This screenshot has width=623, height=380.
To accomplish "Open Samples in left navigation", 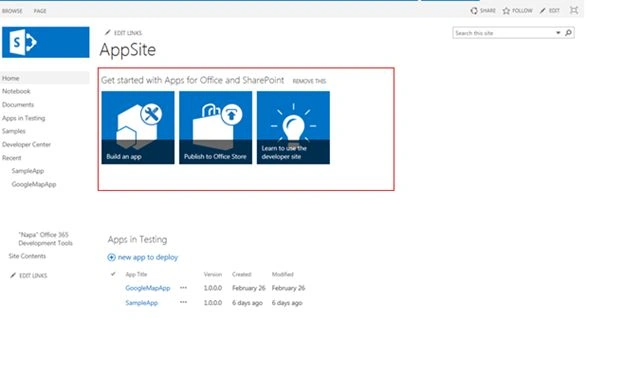I will tap(14, 131).
